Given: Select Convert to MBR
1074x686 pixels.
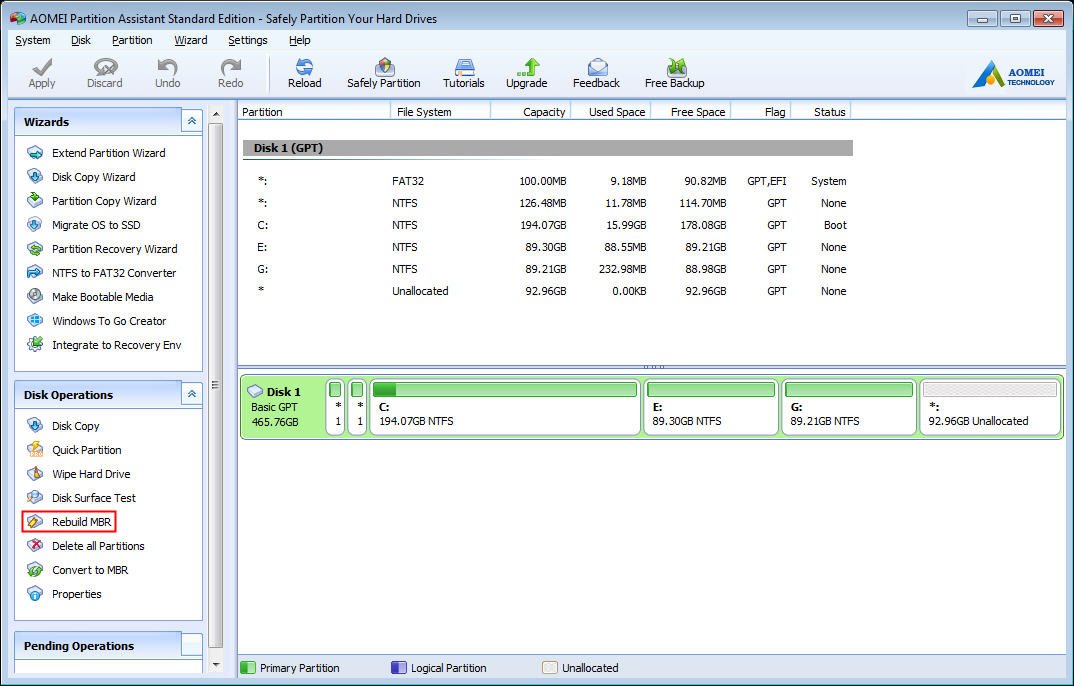Looking at the screenshot, I should pos(77,570).
